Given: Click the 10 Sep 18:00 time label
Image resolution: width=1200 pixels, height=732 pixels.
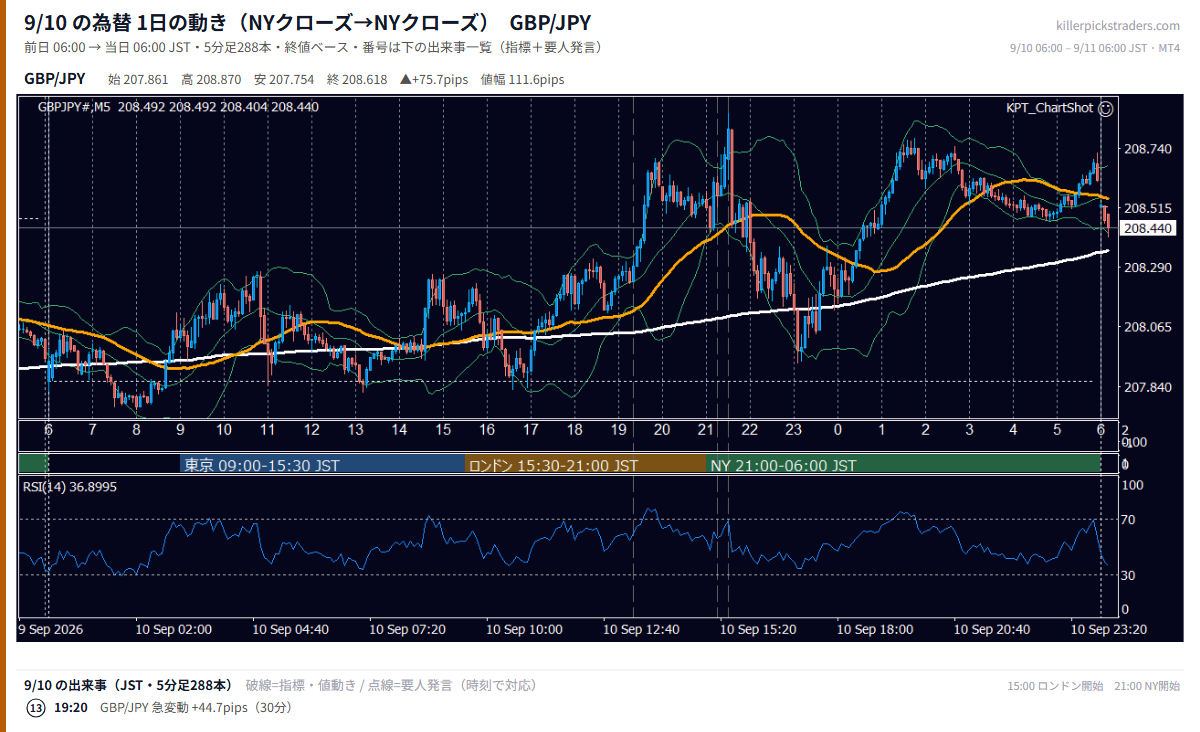Looking at the screenshot, I should [875, 630].
